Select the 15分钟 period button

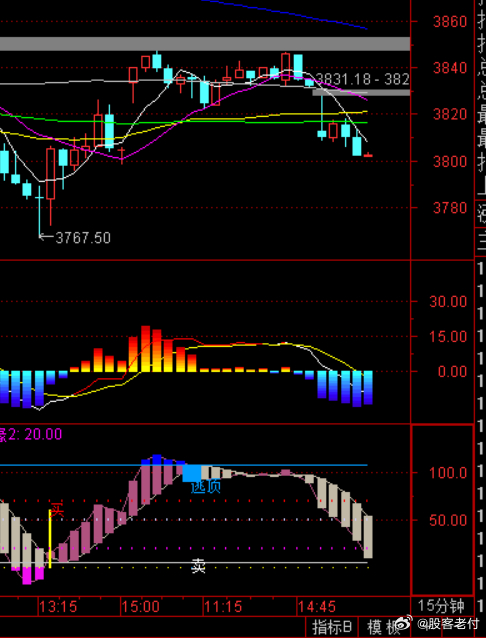pyautogui.click(x=442, y=606)
